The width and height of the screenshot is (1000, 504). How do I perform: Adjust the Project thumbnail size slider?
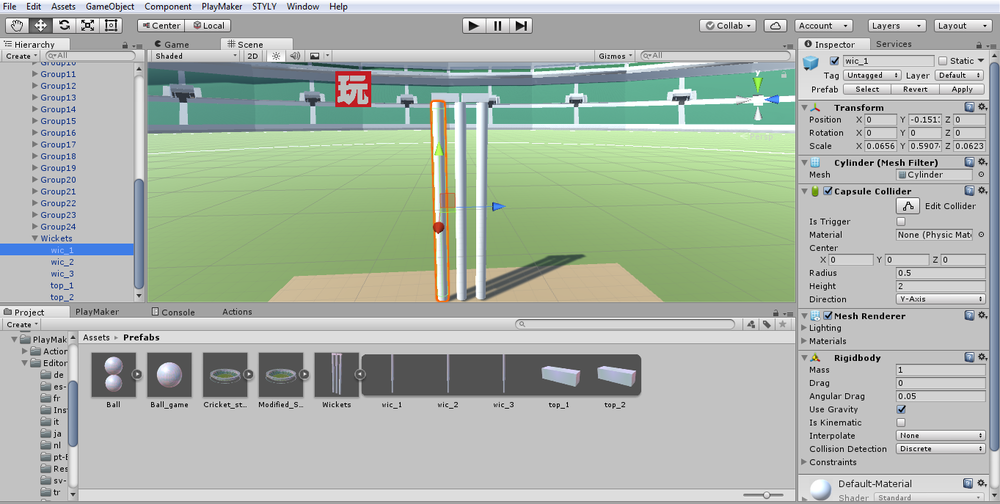[x=765, y=495]
